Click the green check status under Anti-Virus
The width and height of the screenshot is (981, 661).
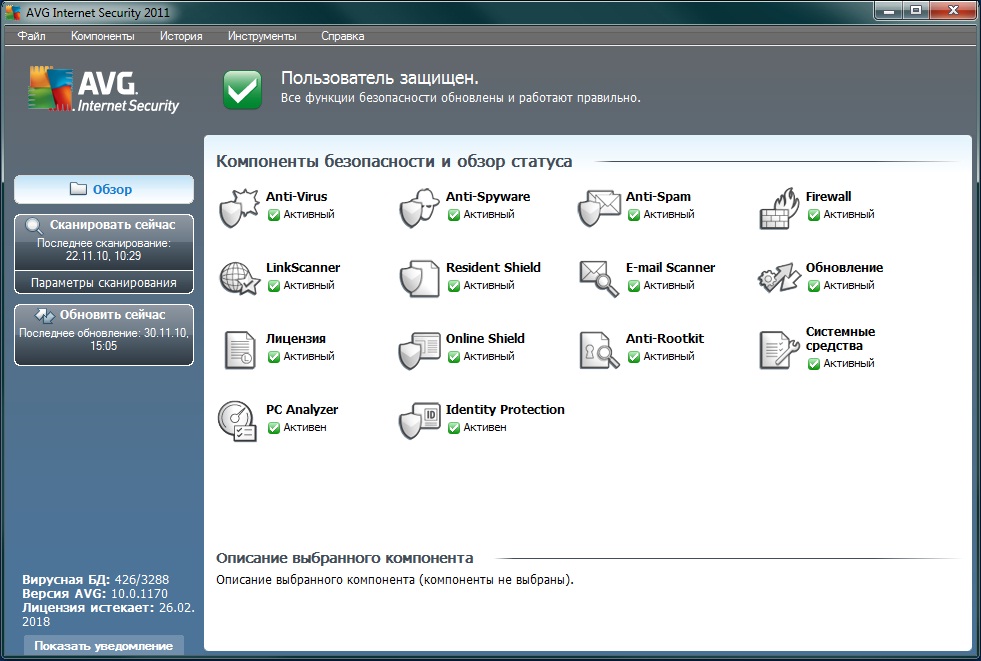pos(273,215)
